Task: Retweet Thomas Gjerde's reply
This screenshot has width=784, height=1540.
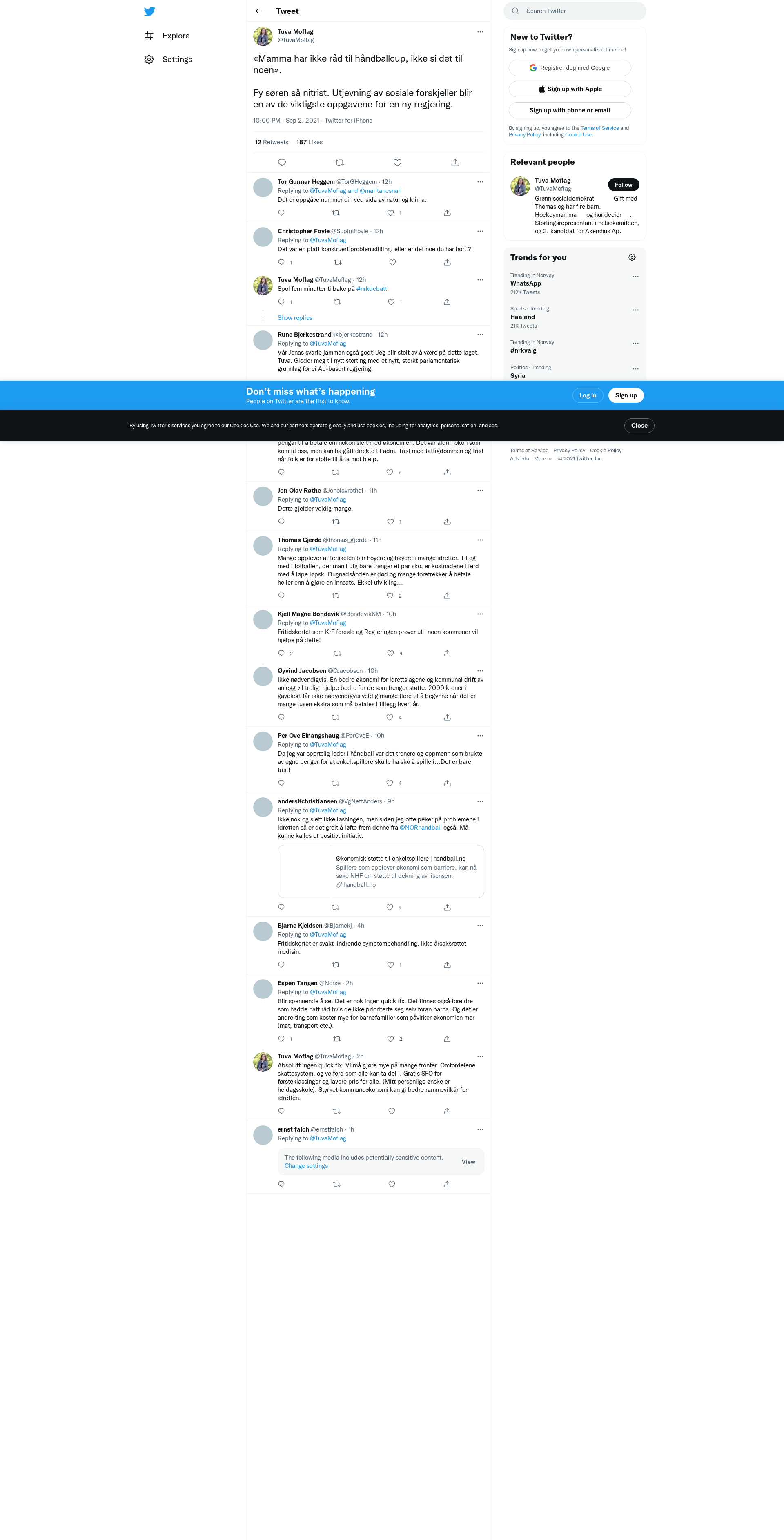Action: coord(335,596)
